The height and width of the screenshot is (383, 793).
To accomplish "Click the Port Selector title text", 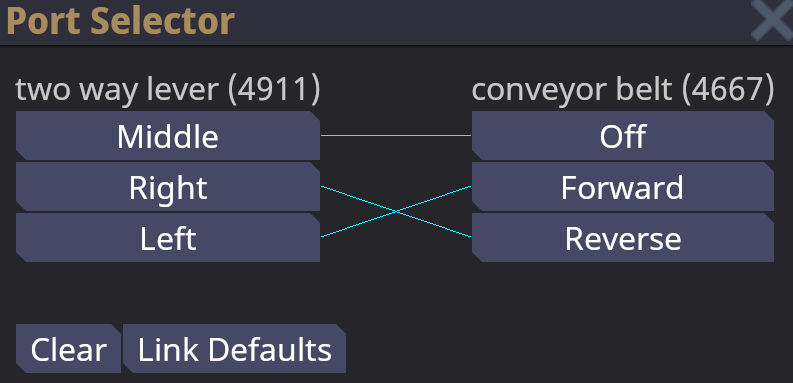I will tap(120, 21).
